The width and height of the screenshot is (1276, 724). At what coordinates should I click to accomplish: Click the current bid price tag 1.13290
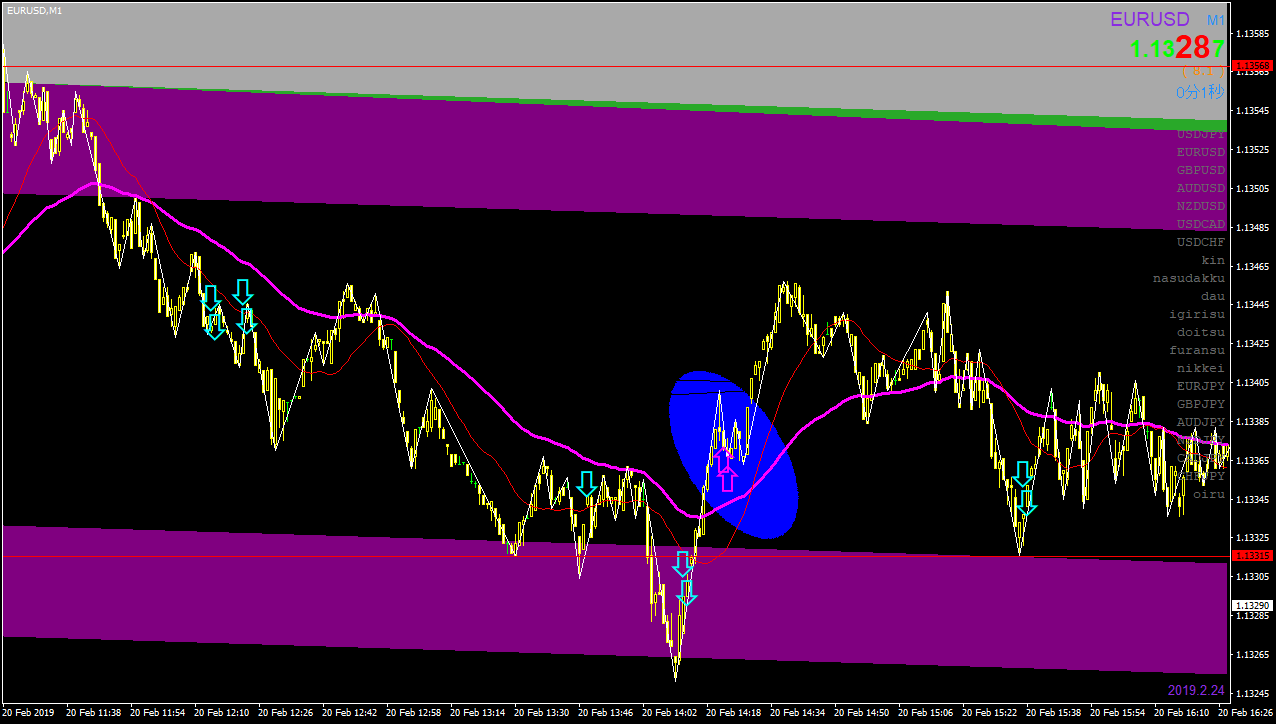point(1252,606)
